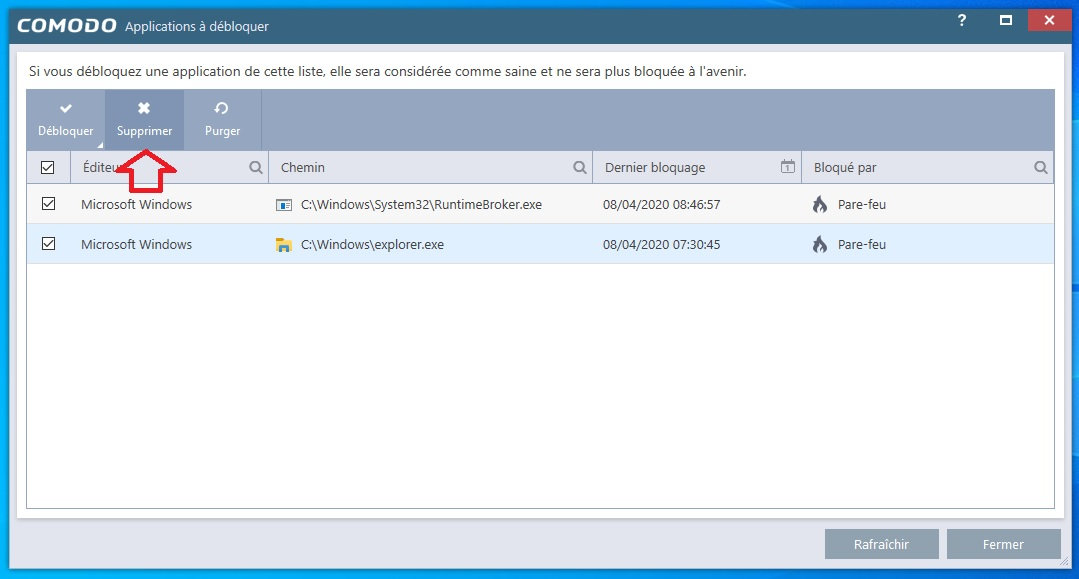Click the date 08/04/2020 07:30:45
1079x579 pixels.
(661, 244)
